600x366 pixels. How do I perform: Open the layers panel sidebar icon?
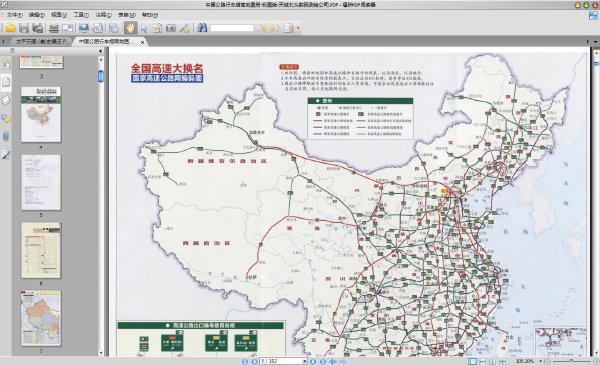(x=6, y=100)
